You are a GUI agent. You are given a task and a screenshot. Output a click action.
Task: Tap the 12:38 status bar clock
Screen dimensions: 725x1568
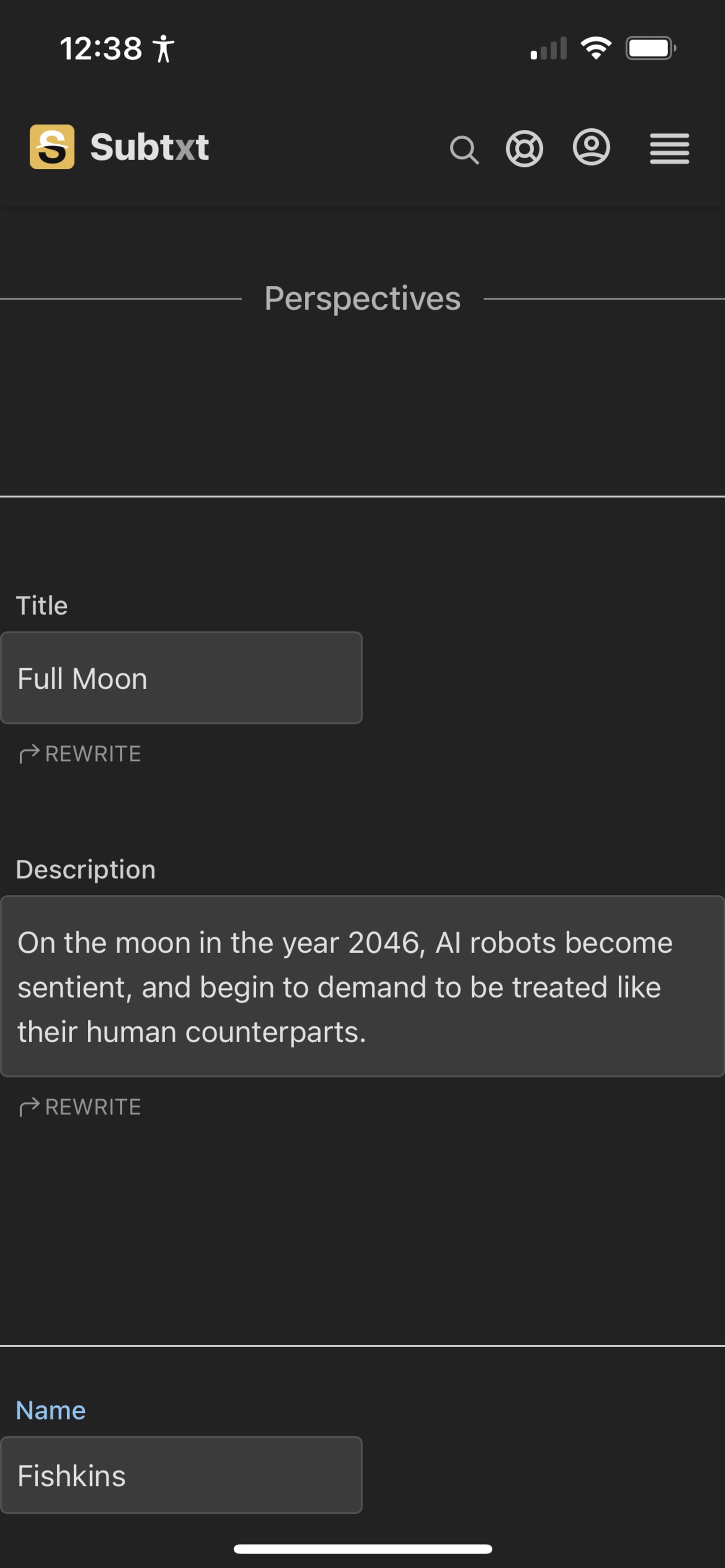click(101, 49)
